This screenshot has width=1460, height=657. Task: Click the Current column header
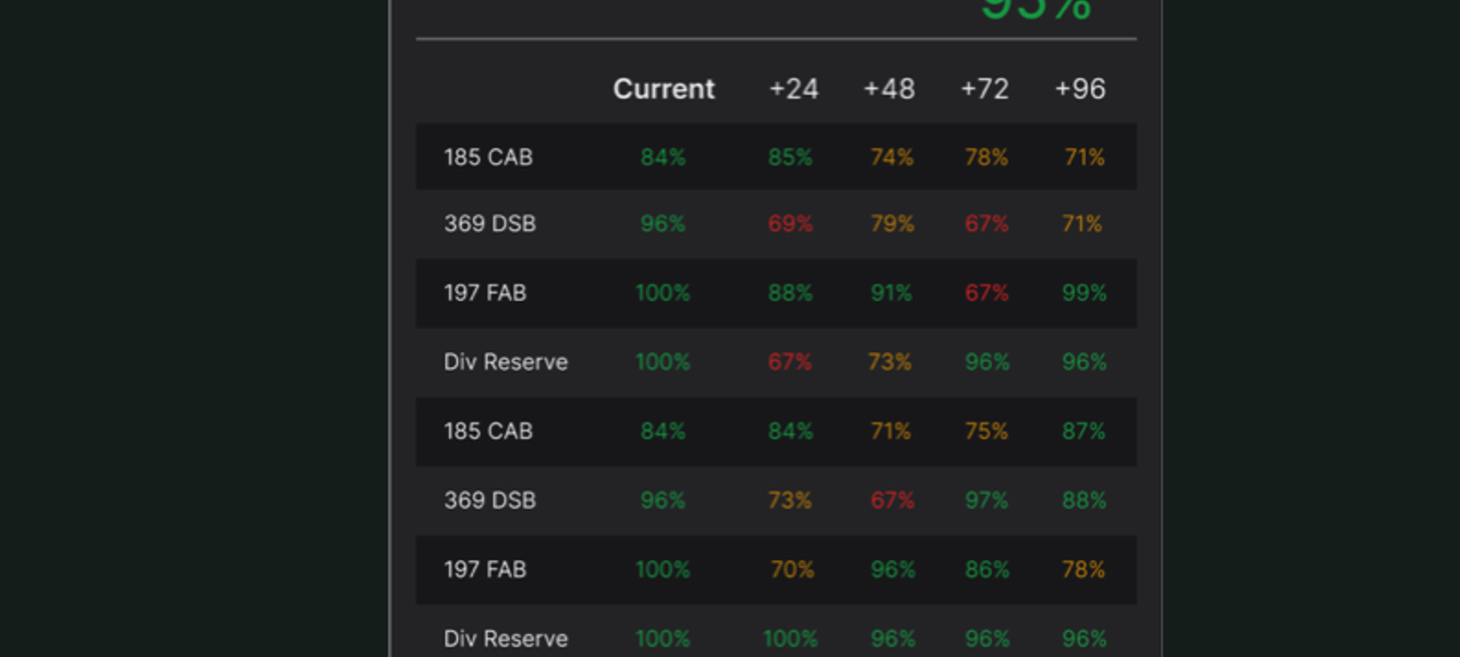(x=663, y=89)
